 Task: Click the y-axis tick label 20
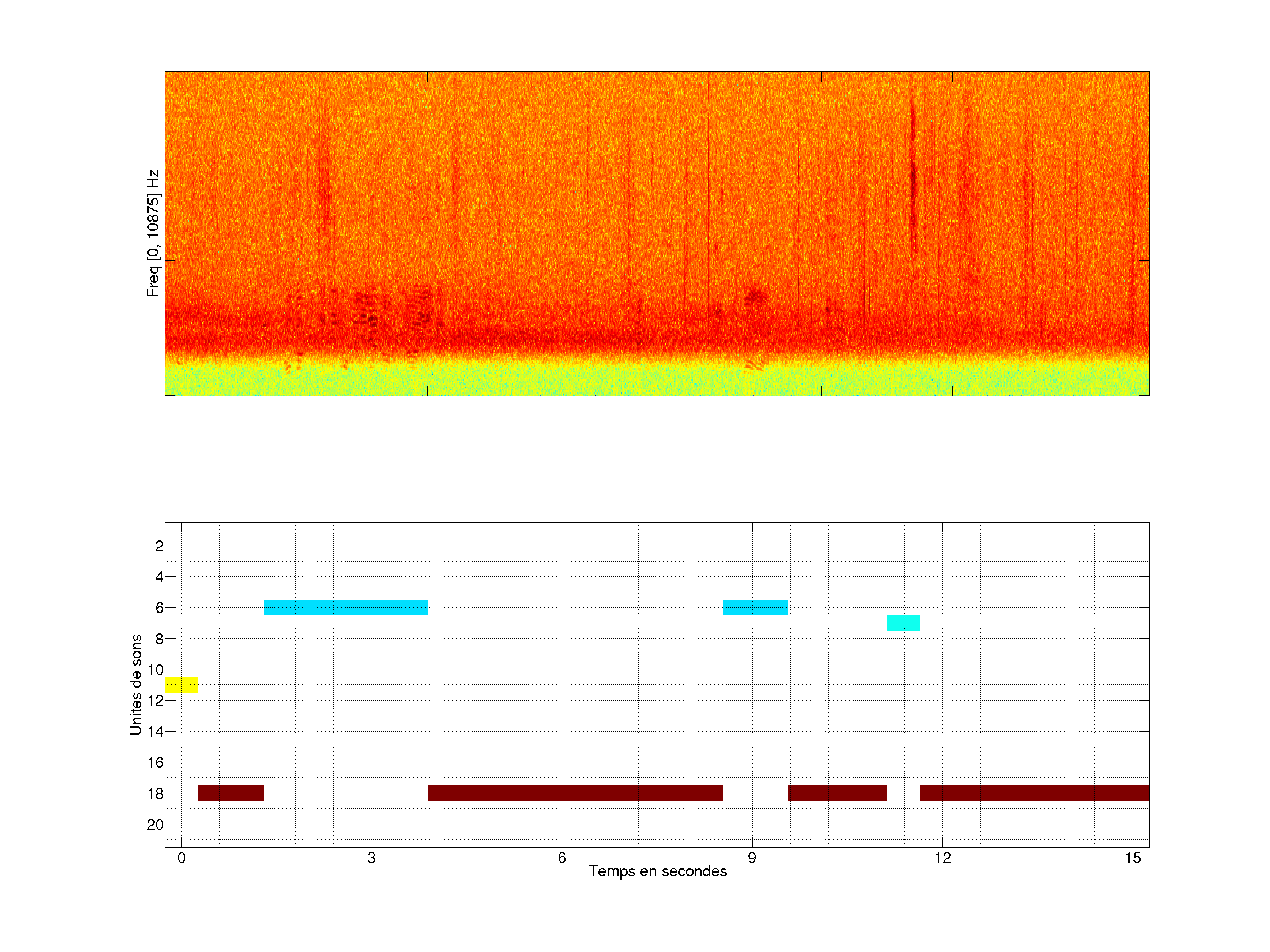pos(155,825)
